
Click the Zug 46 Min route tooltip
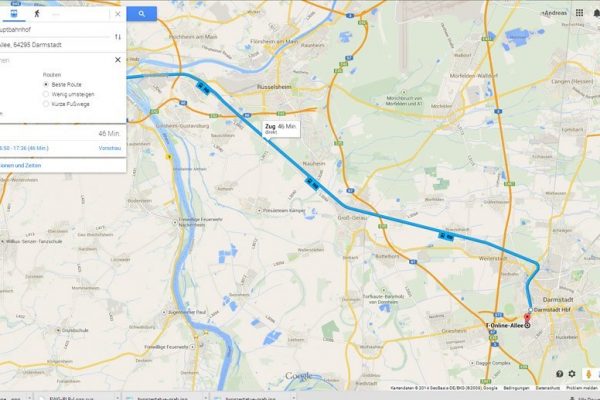tap(280, 129)
